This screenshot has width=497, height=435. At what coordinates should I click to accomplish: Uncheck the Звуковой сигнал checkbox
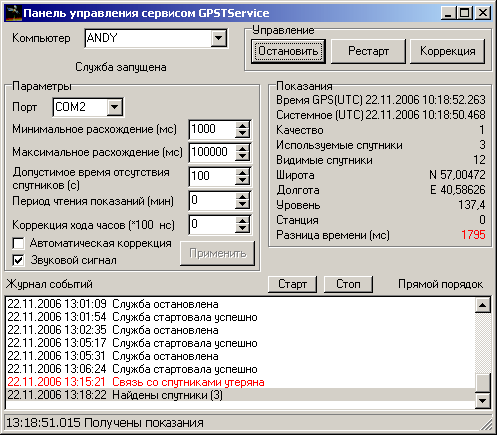click(x=18, y=260)
